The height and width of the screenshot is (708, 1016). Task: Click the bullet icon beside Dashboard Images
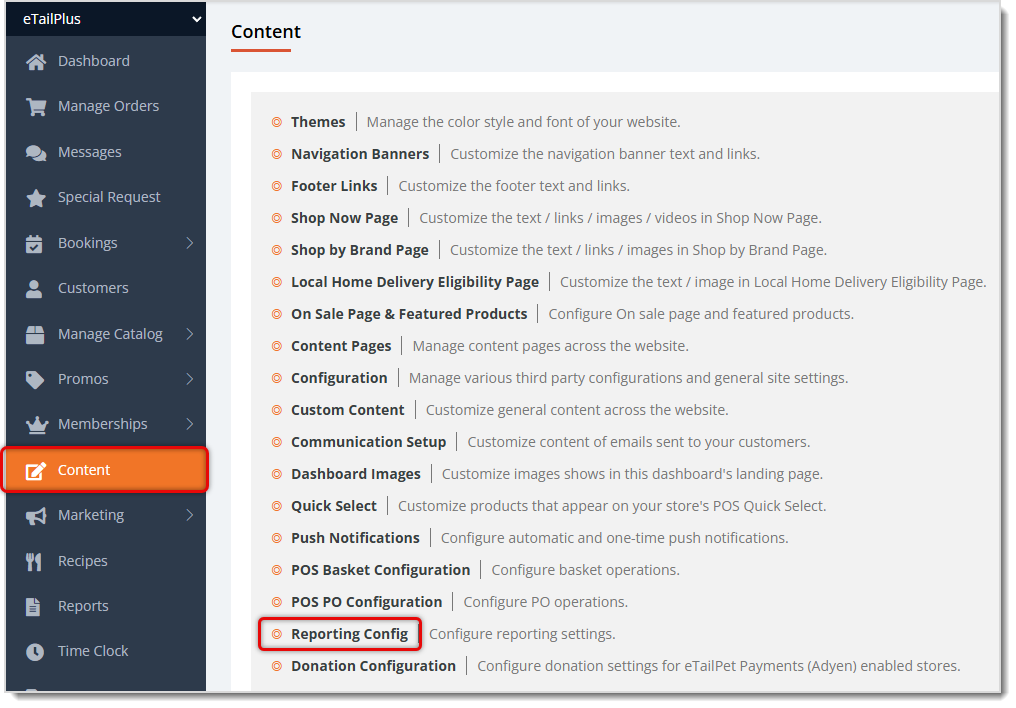(277, 474)
